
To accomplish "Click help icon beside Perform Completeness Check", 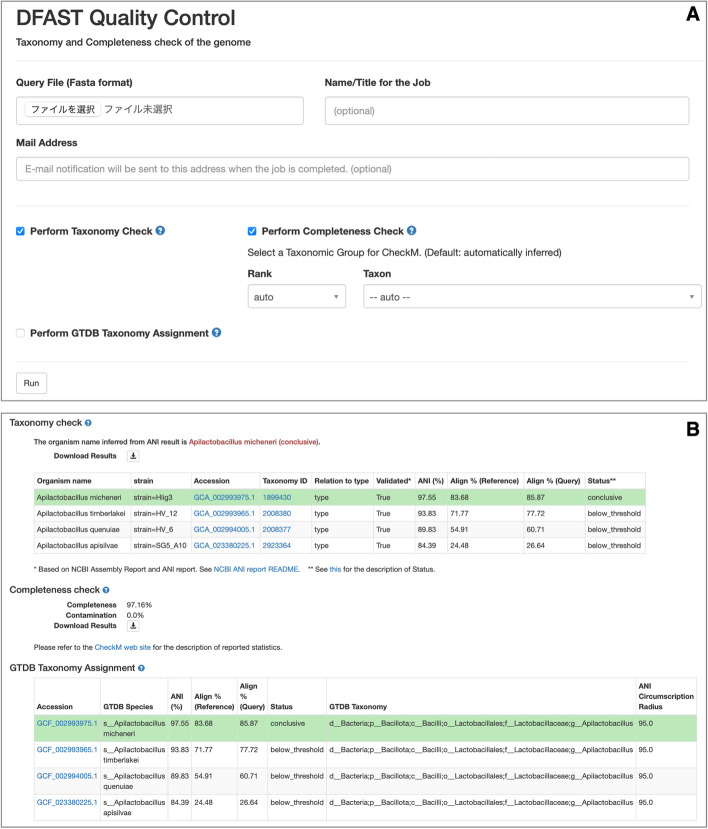I will pos(412,231).
